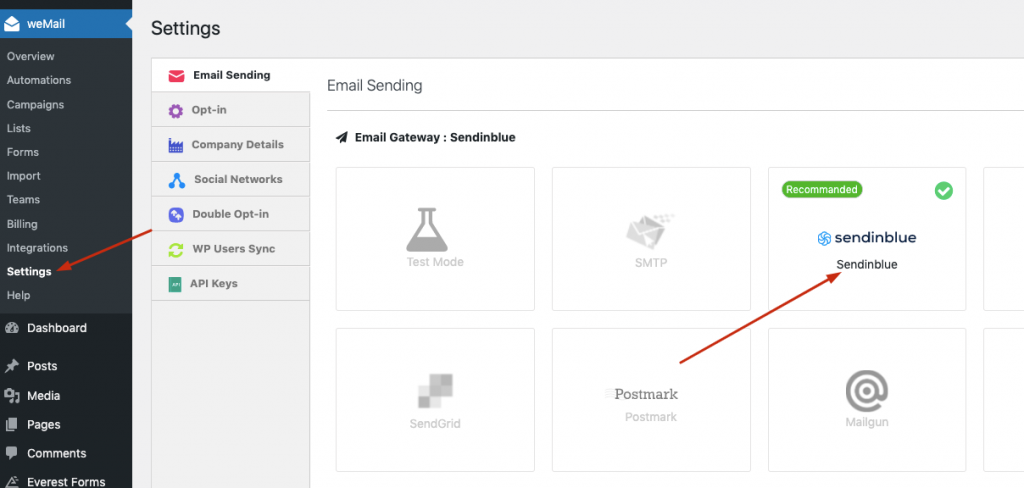
Task: Click the Sendinblue label under the logo
Action: [x=867, y=265]
